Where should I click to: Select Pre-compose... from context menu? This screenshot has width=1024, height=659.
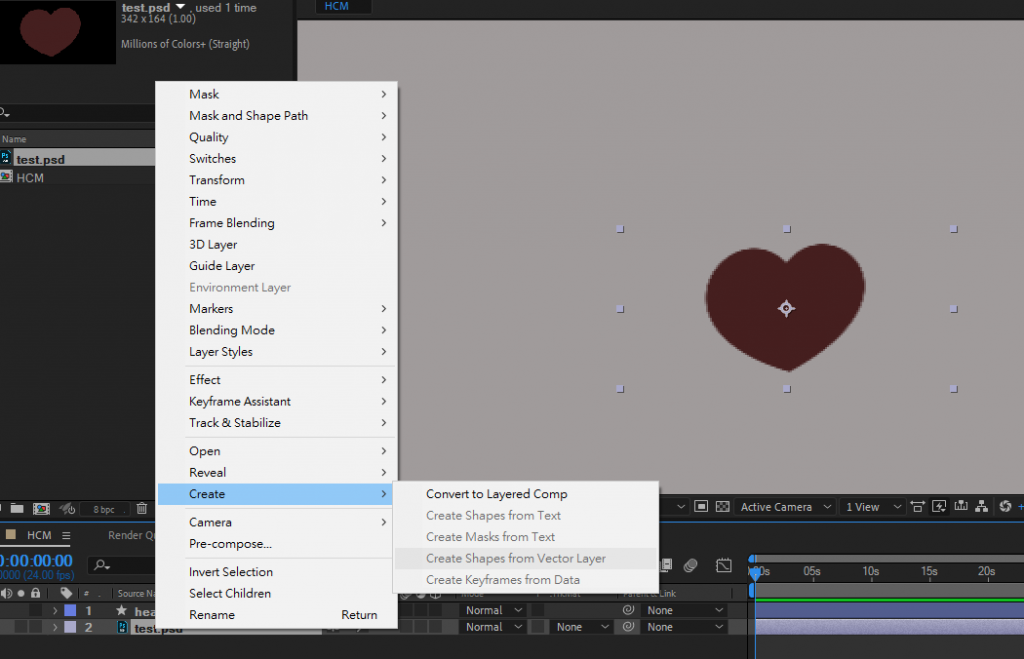tap(277, 543)
